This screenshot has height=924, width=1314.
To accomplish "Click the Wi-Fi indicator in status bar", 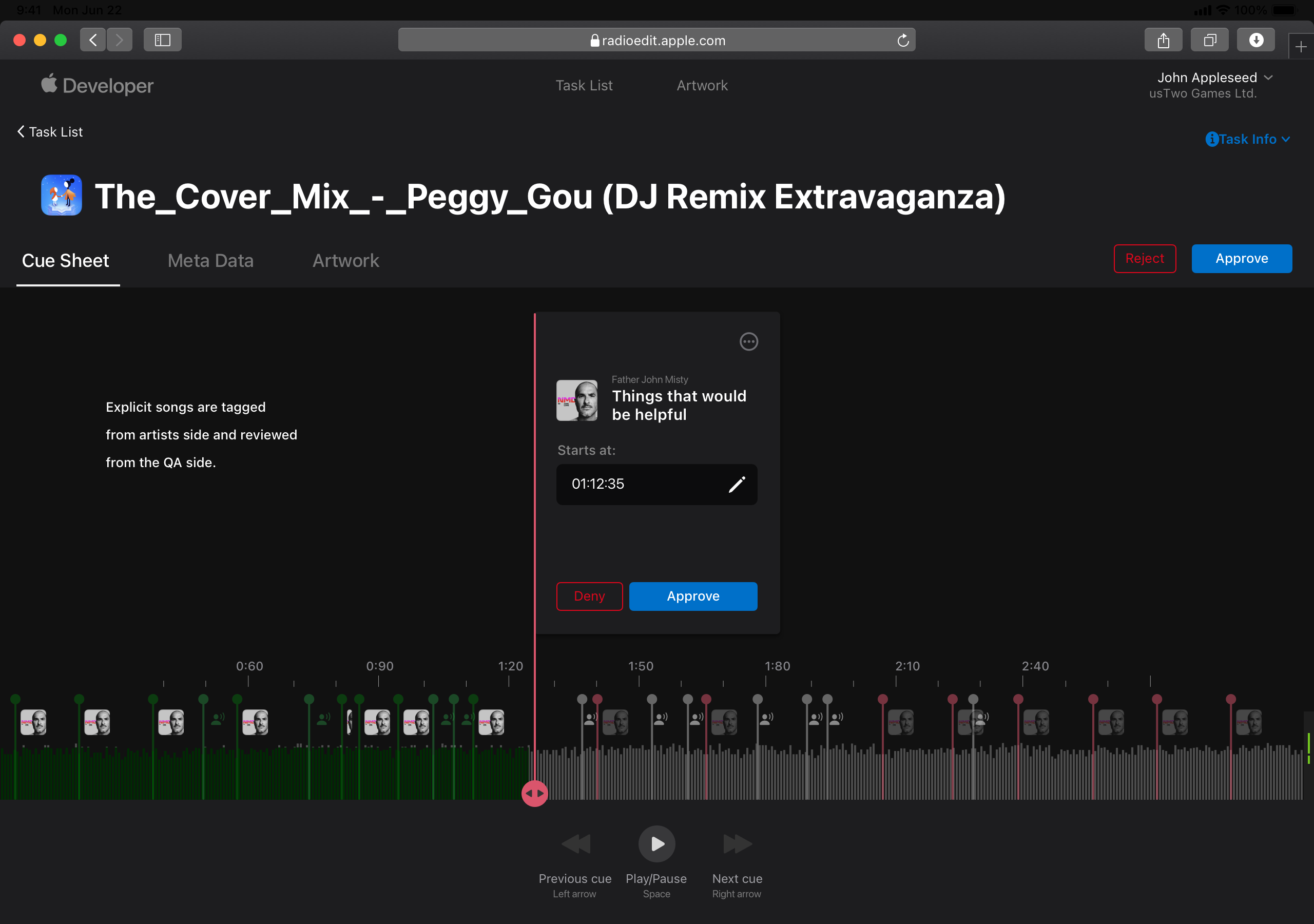I will click(1224, 10).
